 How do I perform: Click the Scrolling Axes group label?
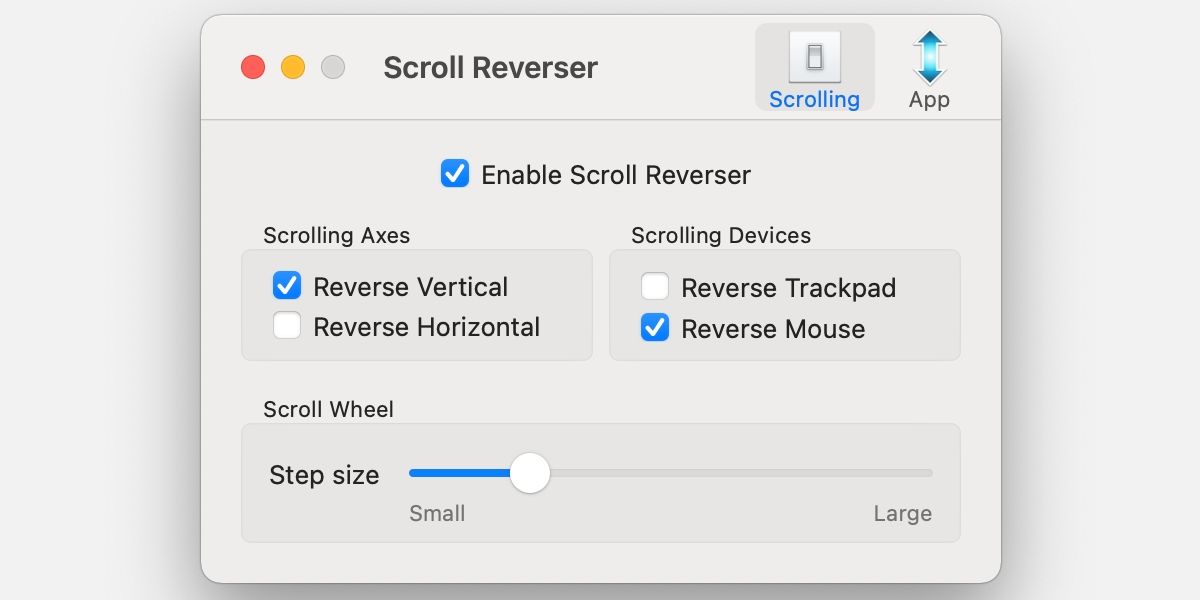click(337, 236)
